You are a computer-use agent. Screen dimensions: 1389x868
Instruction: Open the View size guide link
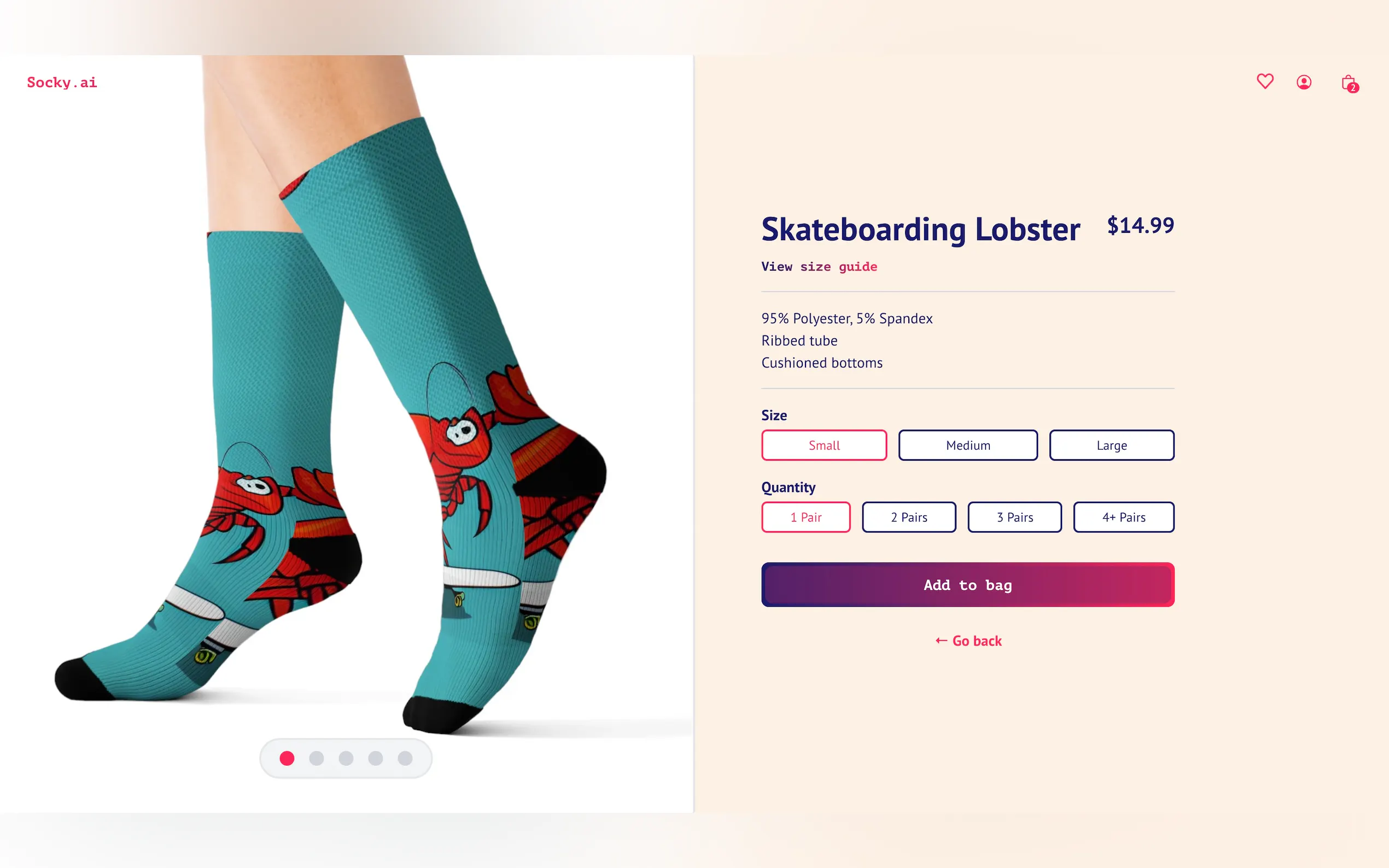pos(819,266)
